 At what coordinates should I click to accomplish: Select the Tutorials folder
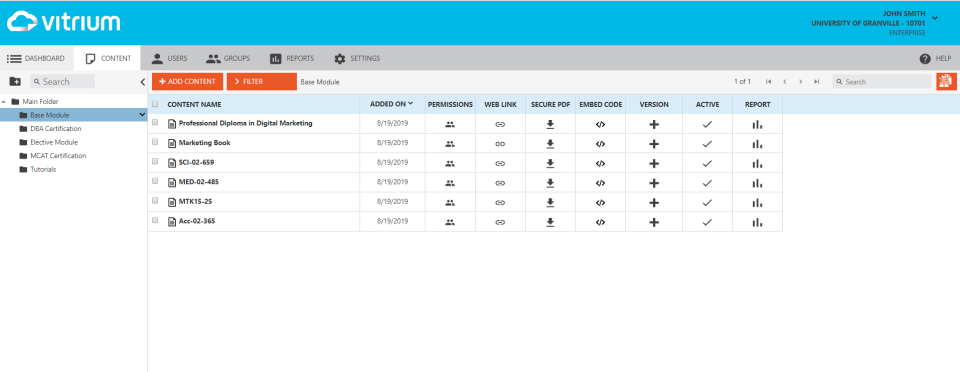pyautogui.click(x=43, y=169)
